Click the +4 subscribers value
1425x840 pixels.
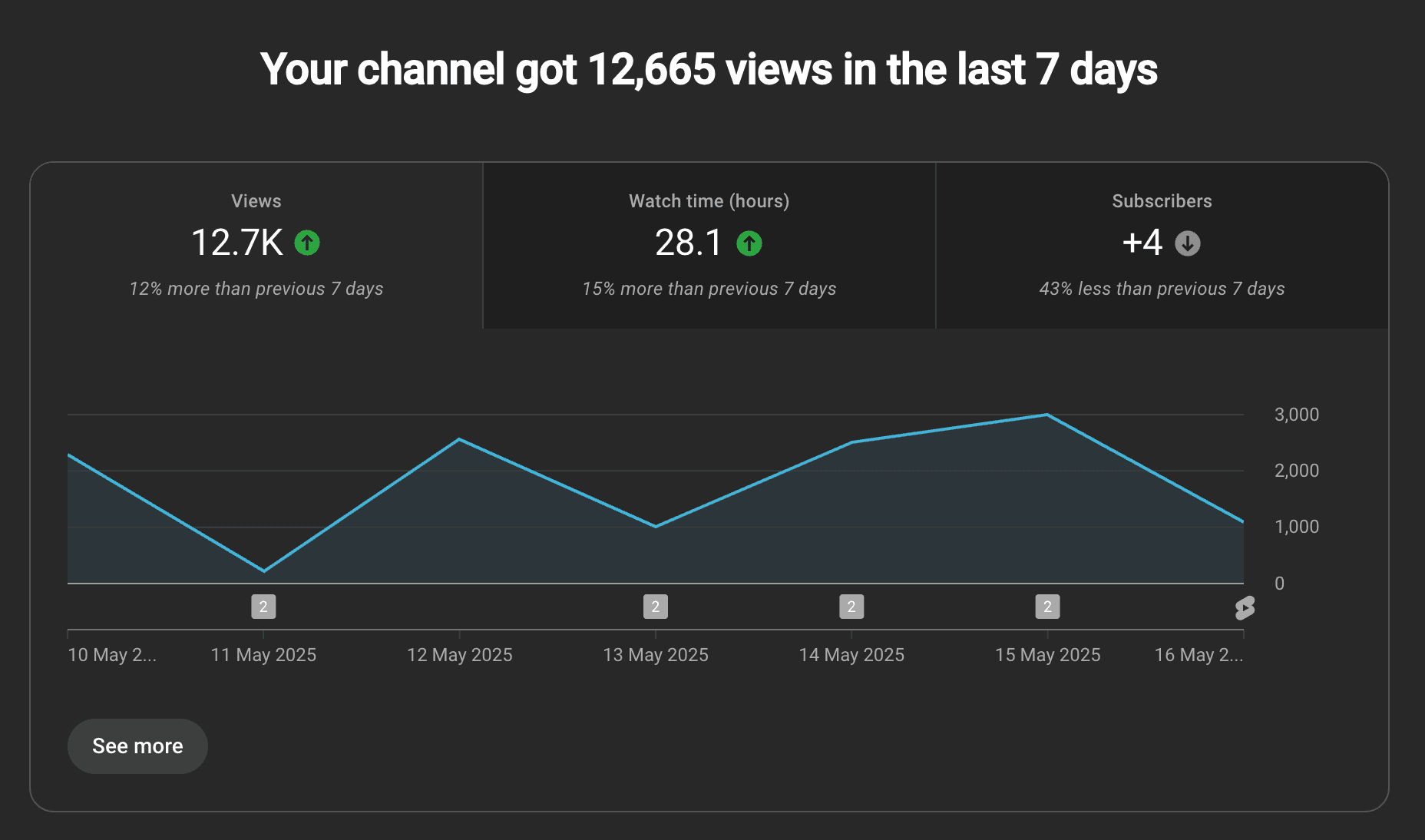(x=1142, y=243)
